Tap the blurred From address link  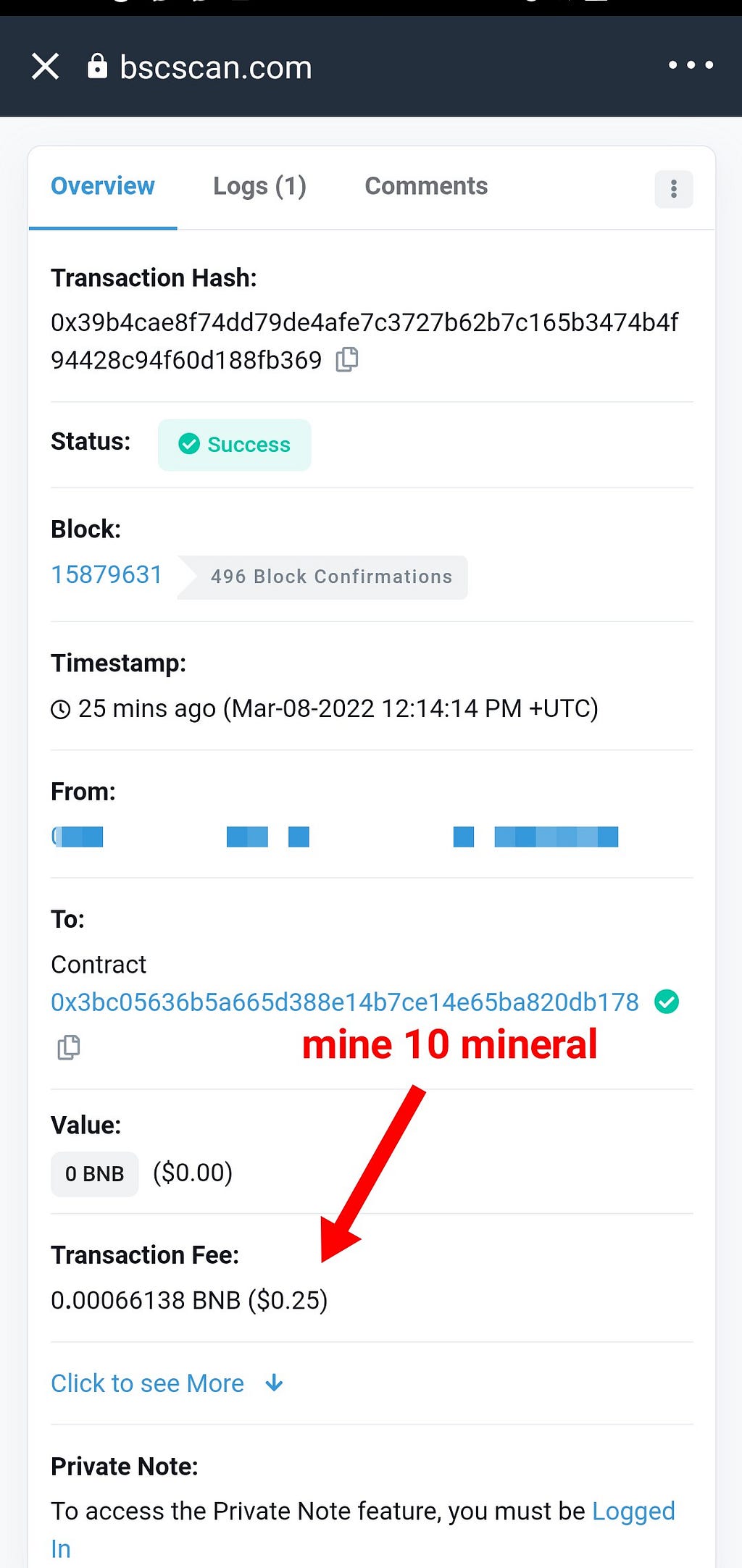coord(335,837)
